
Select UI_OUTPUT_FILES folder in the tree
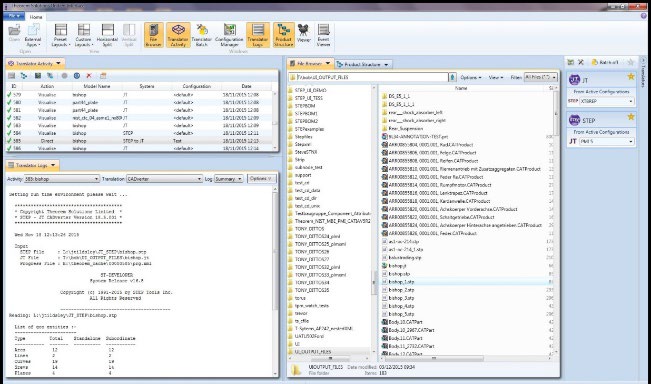point(313,352)
